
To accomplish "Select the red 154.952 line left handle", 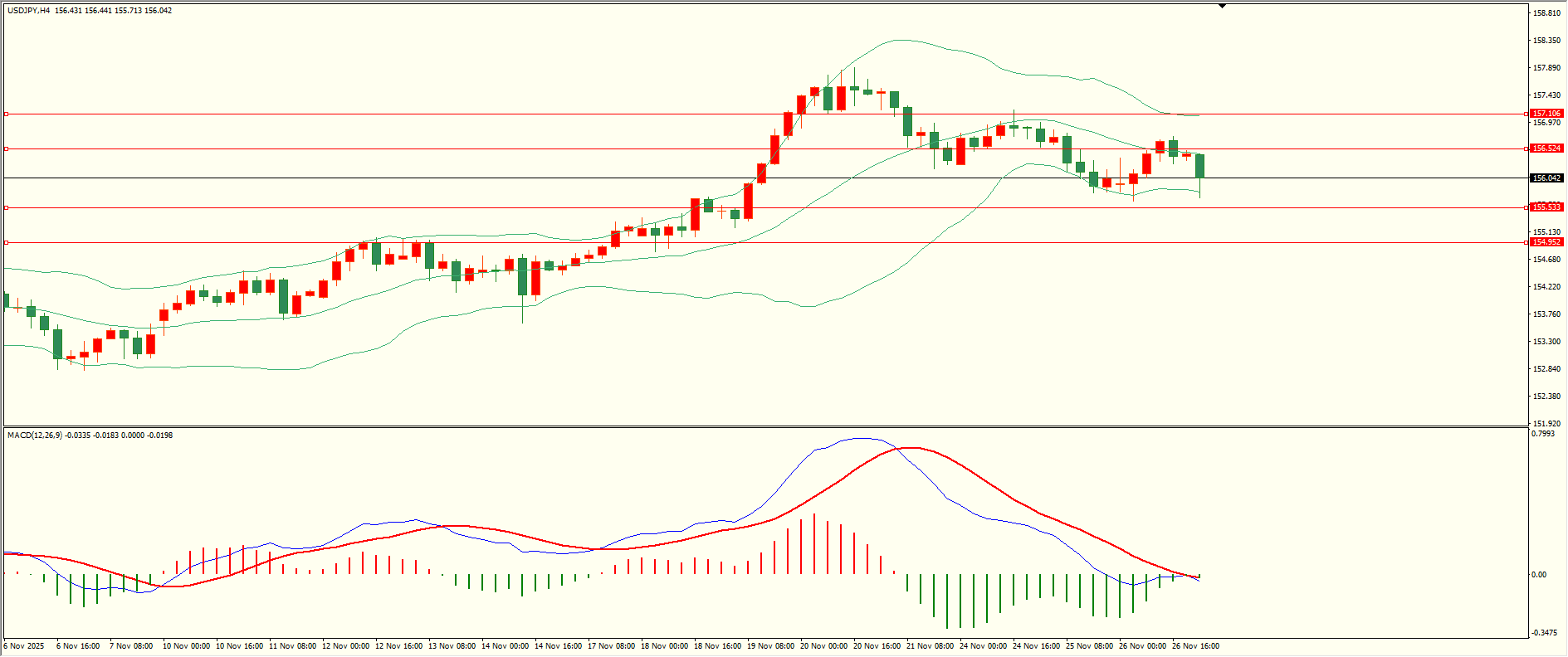I will [x=7, y=242].
